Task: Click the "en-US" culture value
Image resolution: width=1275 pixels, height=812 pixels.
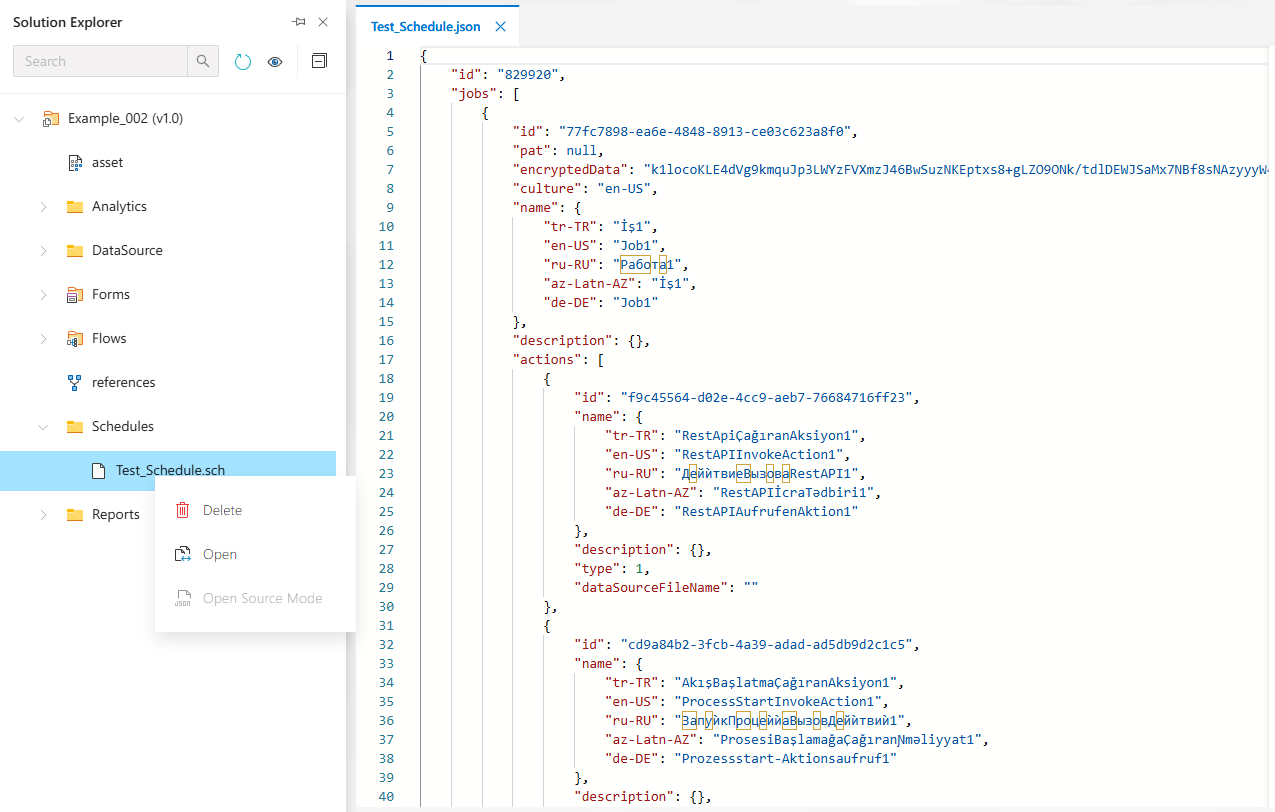Action: (625, 188)
